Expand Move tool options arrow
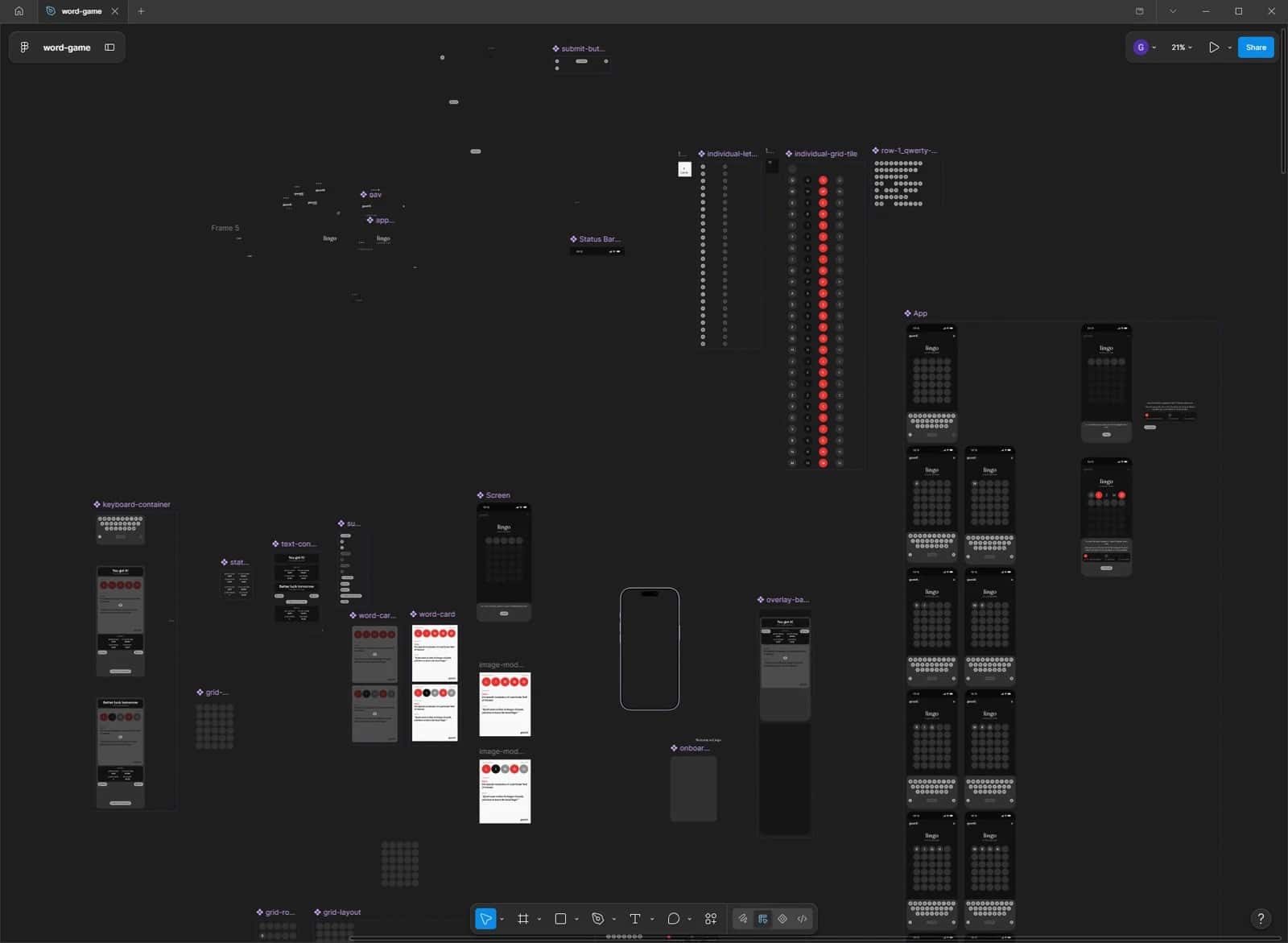 click(x=502, y=919)
